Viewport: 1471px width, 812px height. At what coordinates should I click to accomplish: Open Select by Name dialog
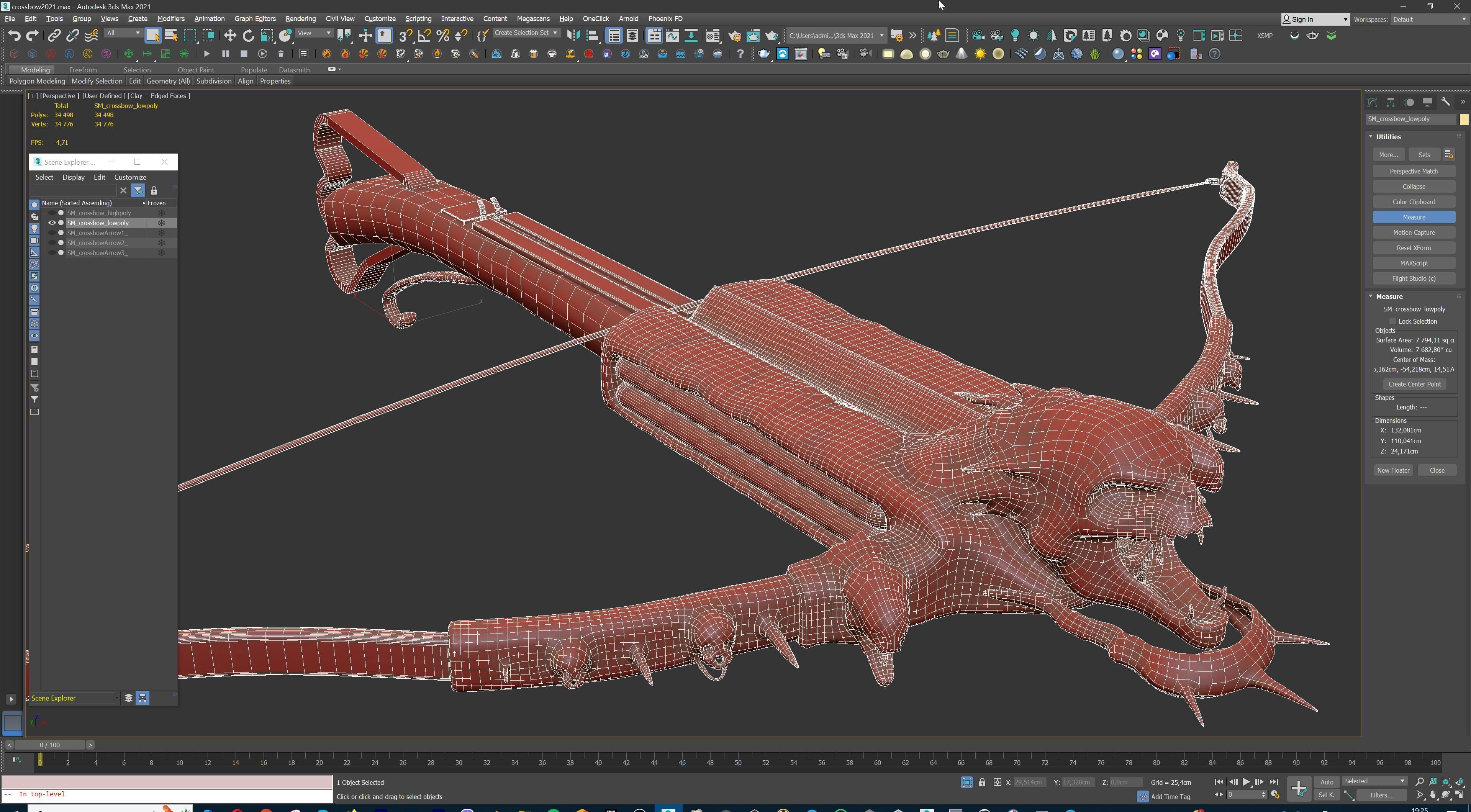[171, 35]
